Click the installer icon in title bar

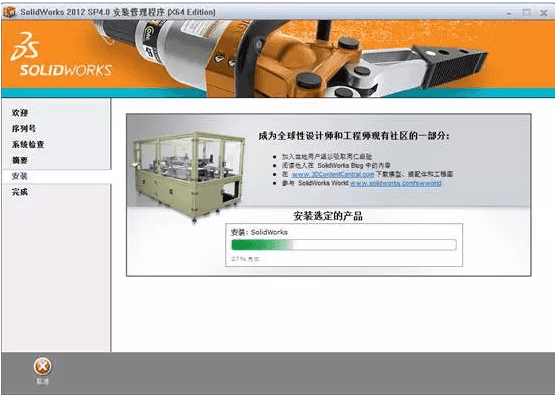pyautogui.click(x=10, y=12)
